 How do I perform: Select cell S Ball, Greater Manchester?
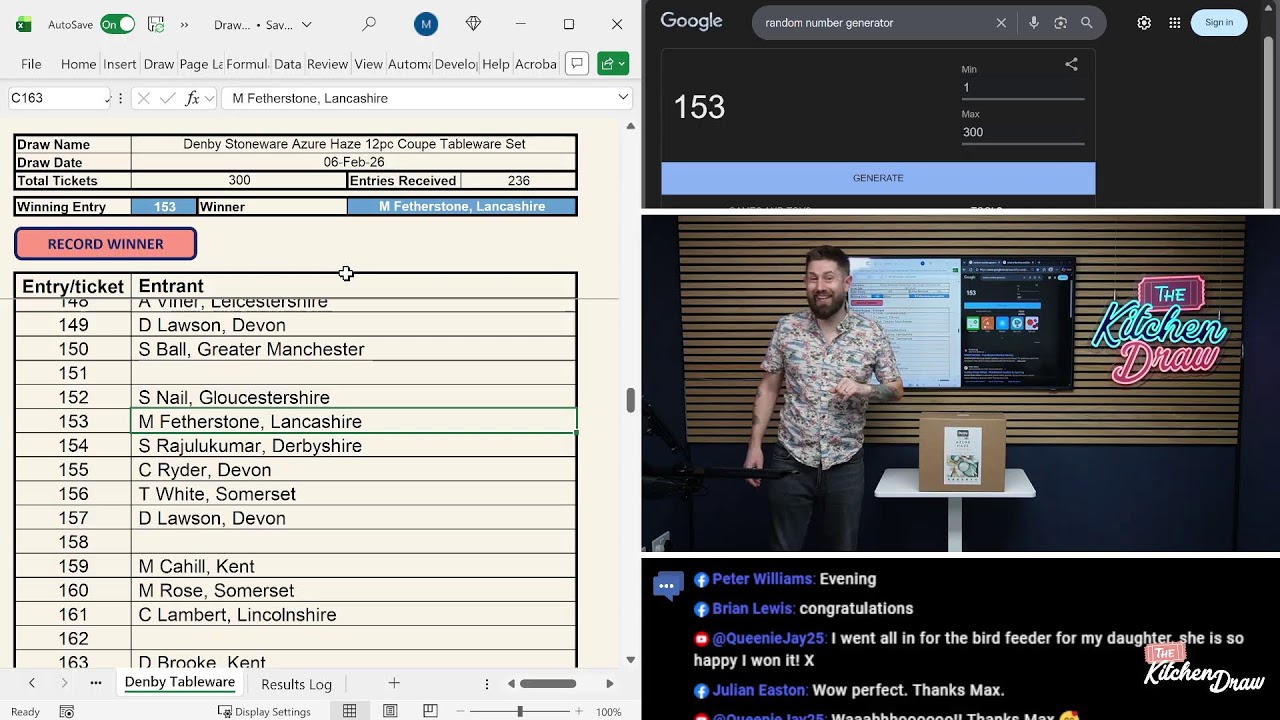(x=354, y=349)
